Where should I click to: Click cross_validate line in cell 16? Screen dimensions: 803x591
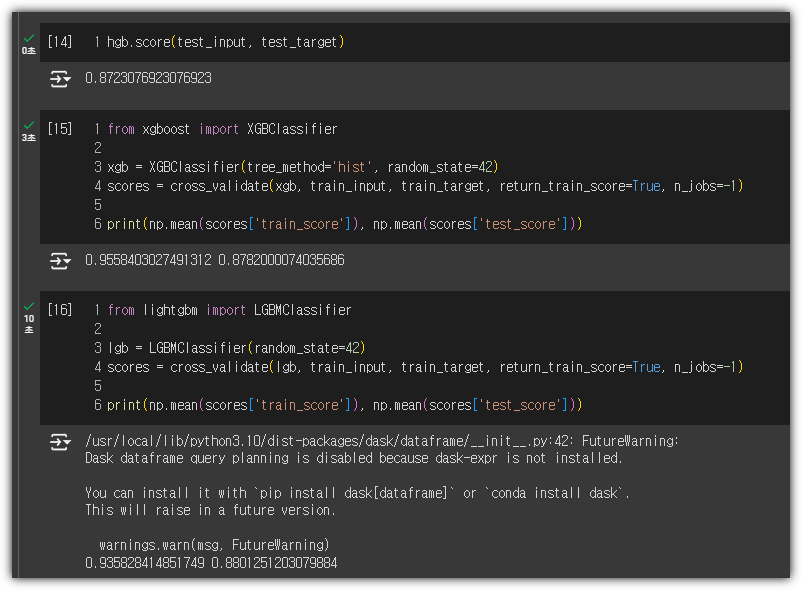[425, 367]
